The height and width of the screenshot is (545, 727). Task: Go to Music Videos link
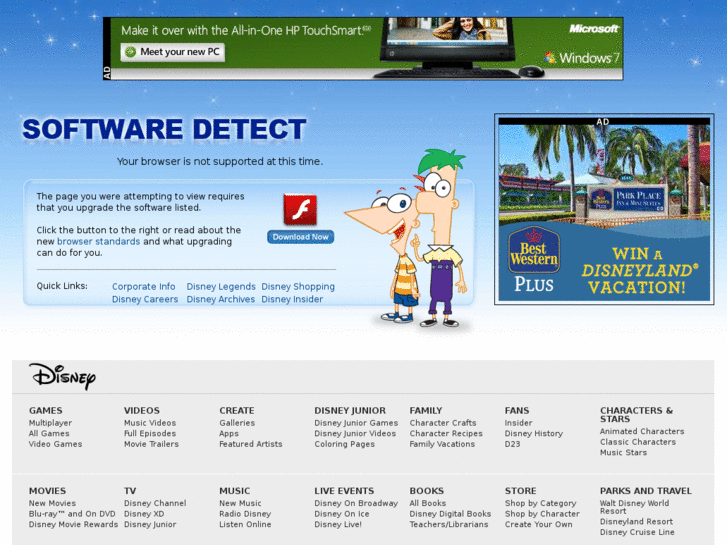pyautogui.click(x=150, y=423)
